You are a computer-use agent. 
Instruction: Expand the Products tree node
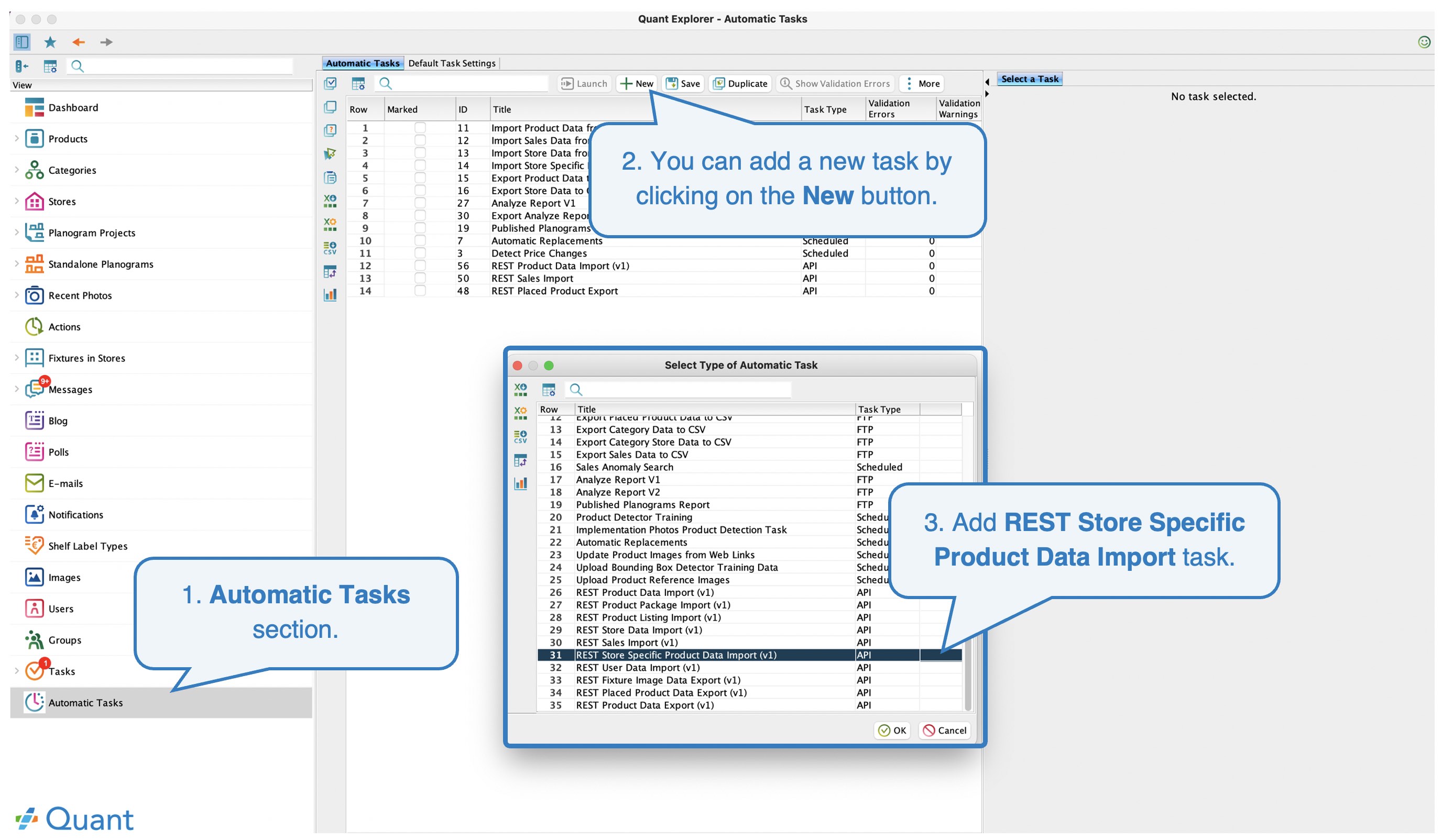pyautogui.click(x=17, y=138)
